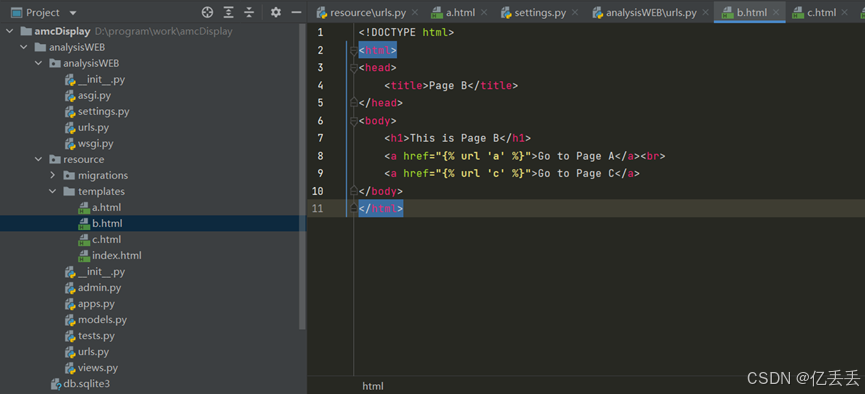Open asgi.py in project tree
This screenshot has width=865, height=394.
tap(94, 95)
